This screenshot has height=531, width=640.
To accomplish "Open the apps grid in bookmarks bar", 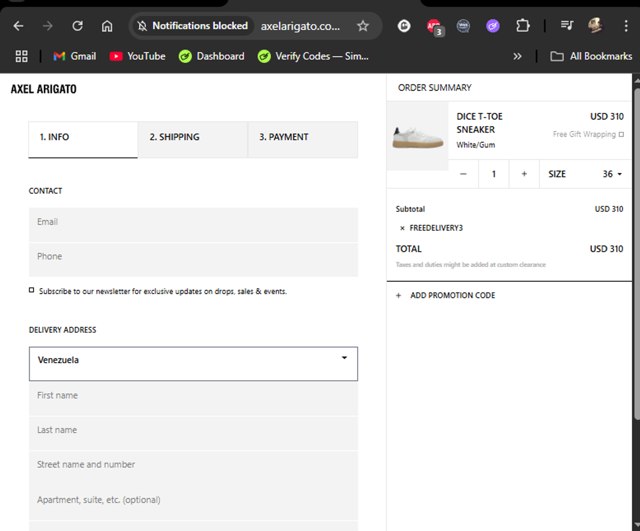I will 22,56.
